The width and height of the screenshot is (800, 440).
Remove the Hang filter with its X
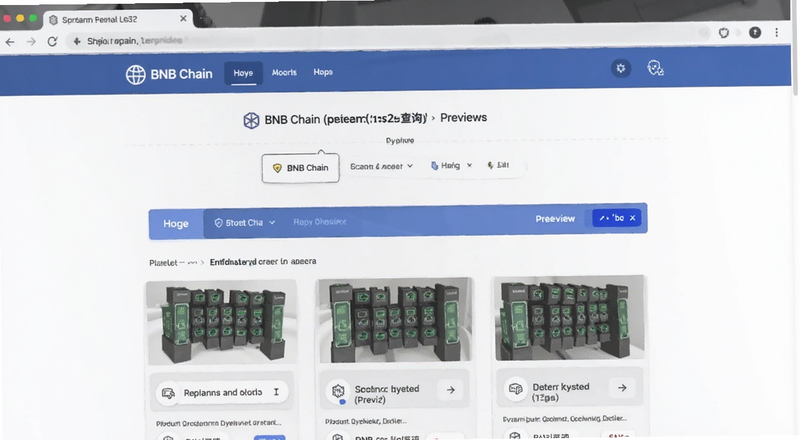point(469,165)
